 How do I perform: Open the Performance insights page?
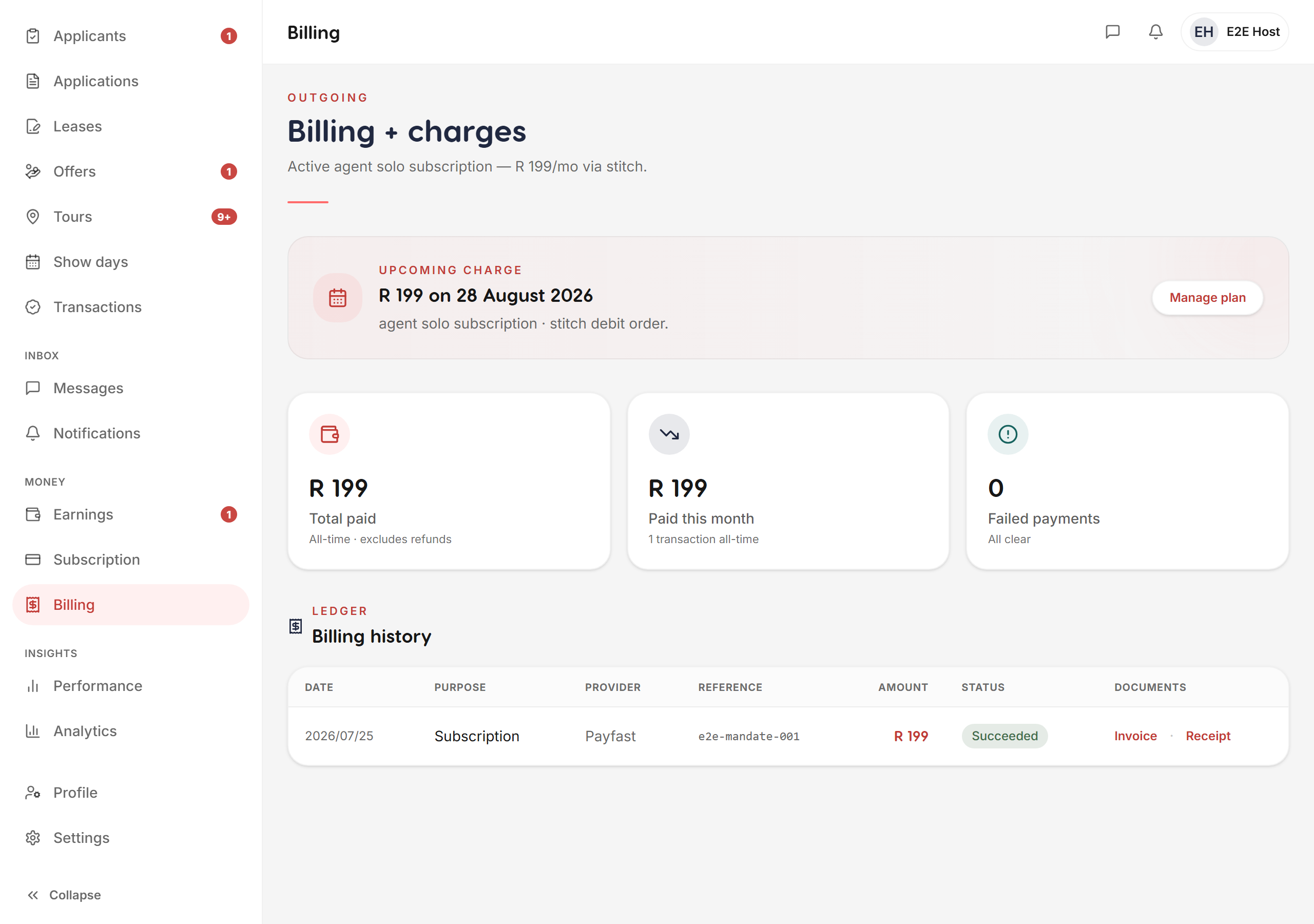pos(131,686)
